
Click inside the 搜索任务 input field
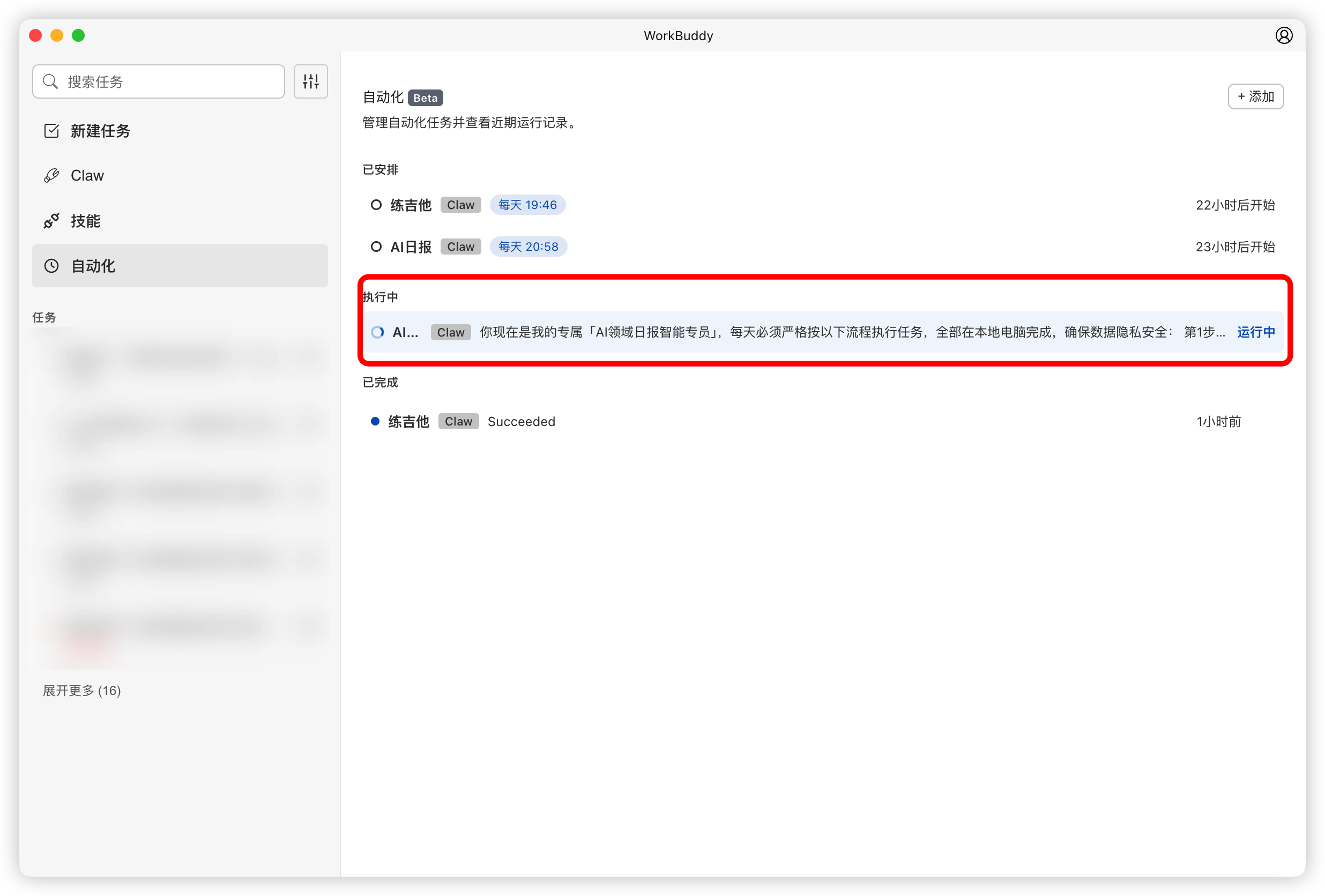(x=160, y=81)
